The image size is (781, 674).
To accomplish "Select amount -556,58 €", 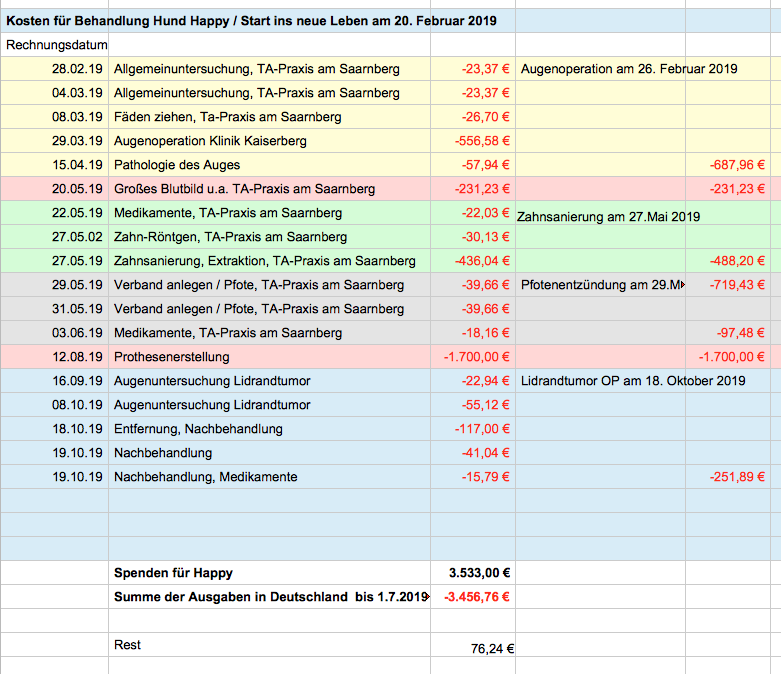I will pos(473,140).
